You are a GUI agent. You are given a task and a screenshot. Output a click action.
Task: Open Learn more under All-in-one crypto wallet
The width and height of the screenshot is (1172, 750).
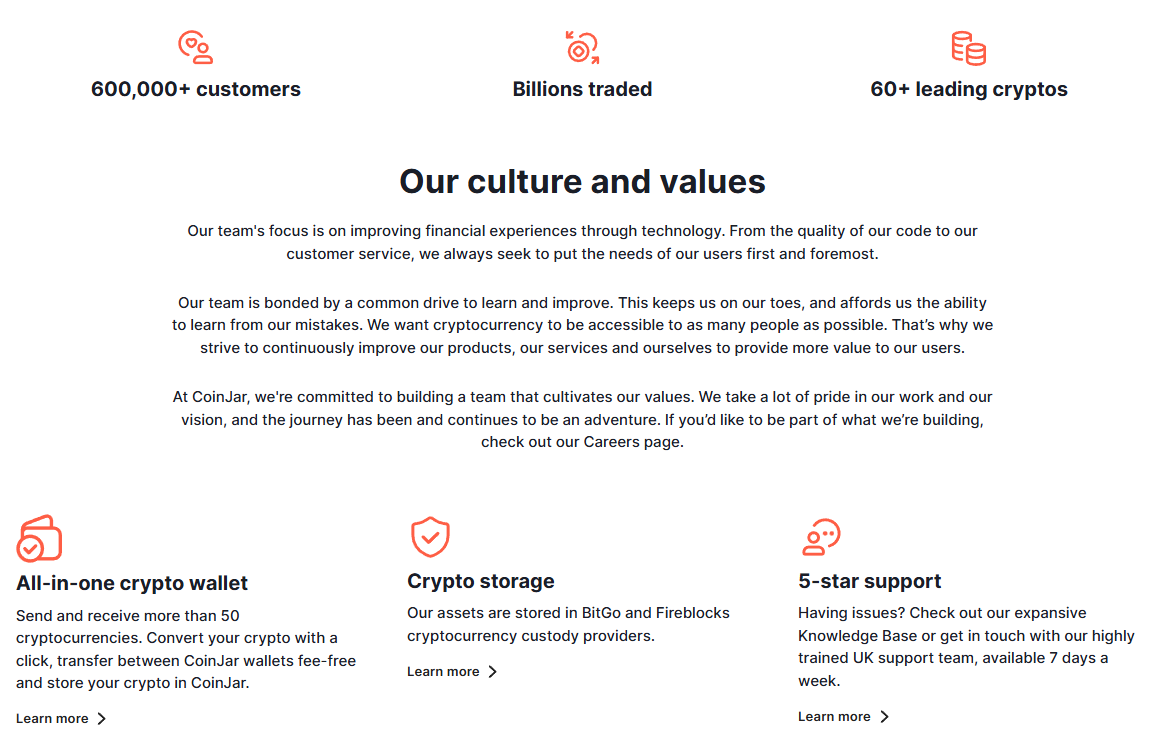[52, 719]
